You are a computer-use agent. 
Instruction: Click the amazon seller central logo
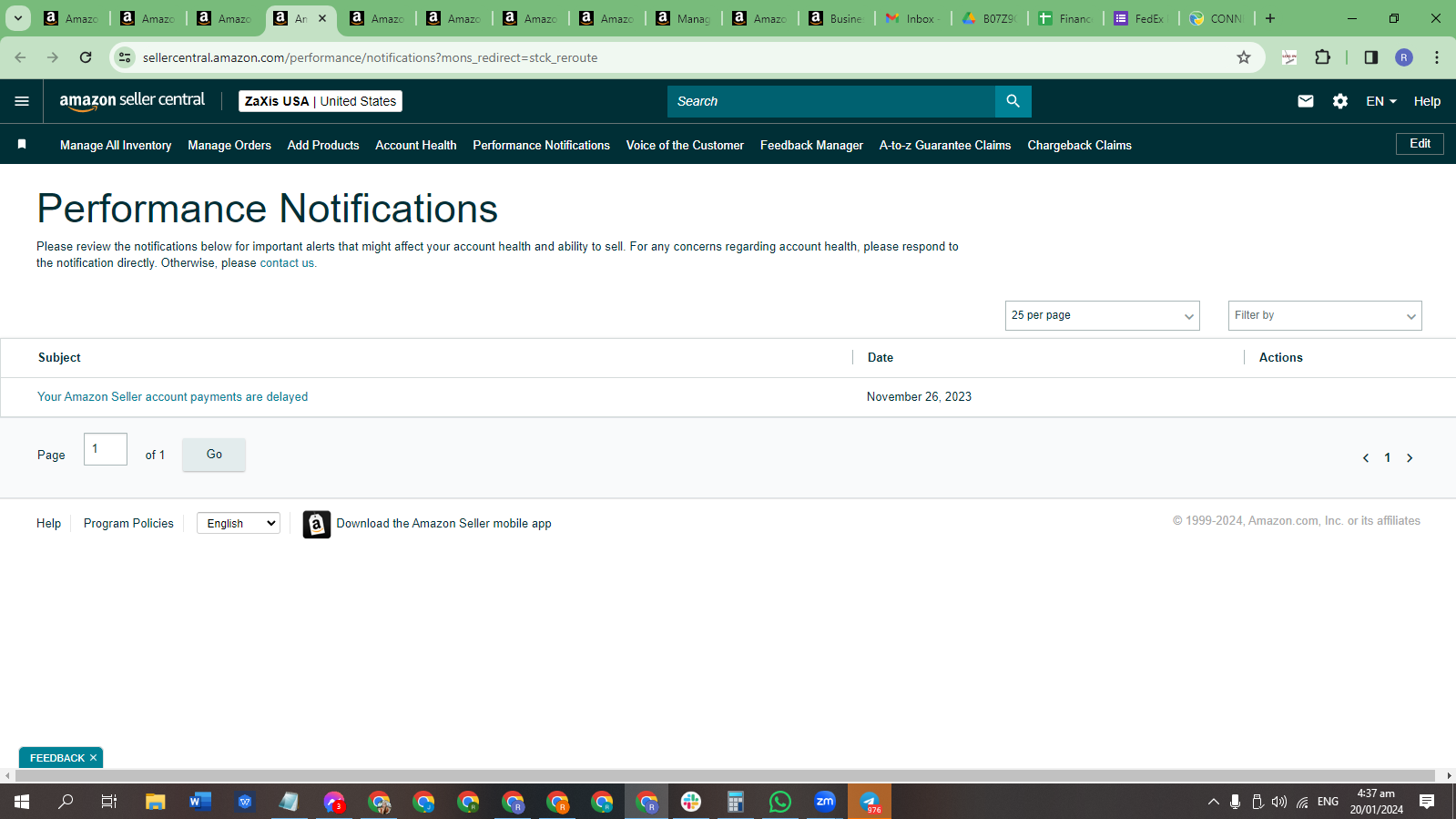click(132, 101)
